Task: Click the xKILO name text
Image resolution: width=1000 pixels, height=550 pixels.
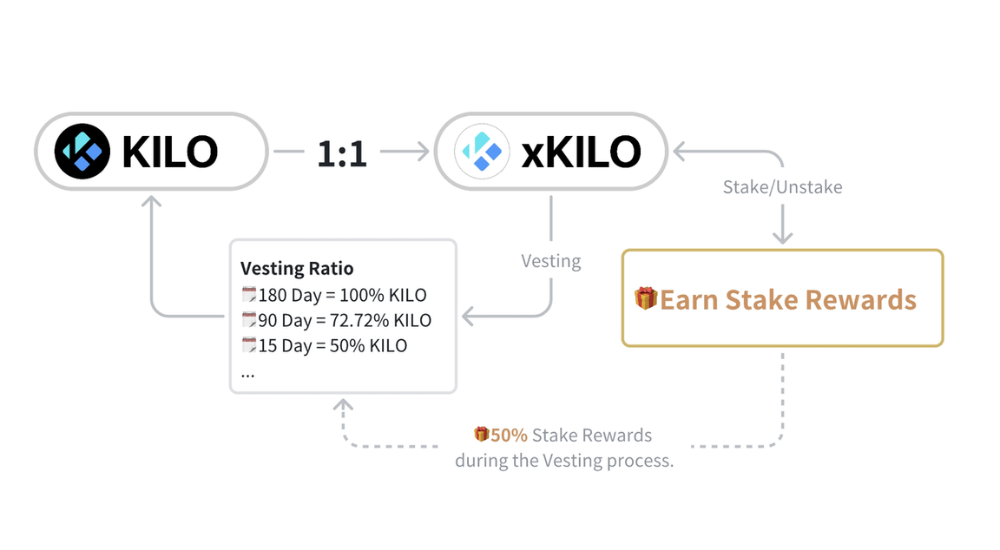Action: (x=580, y=153)
